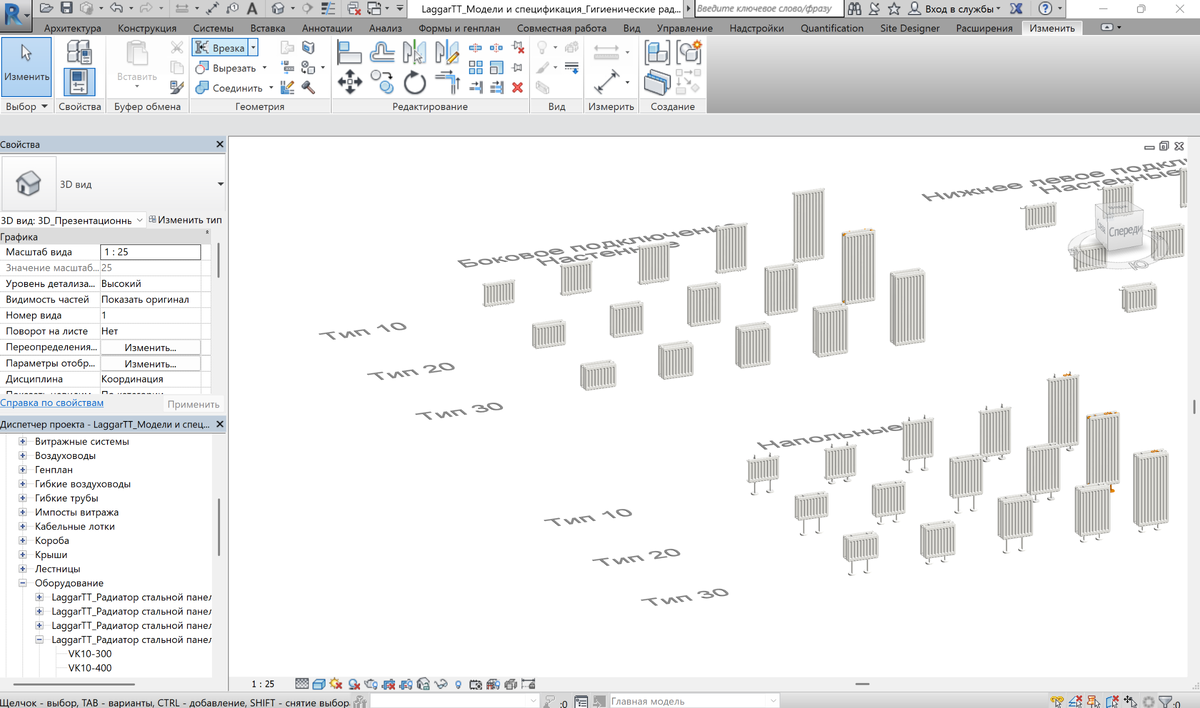
Task: Click the Масштаб вида 1 : 25 field
Action: (150, 252)
